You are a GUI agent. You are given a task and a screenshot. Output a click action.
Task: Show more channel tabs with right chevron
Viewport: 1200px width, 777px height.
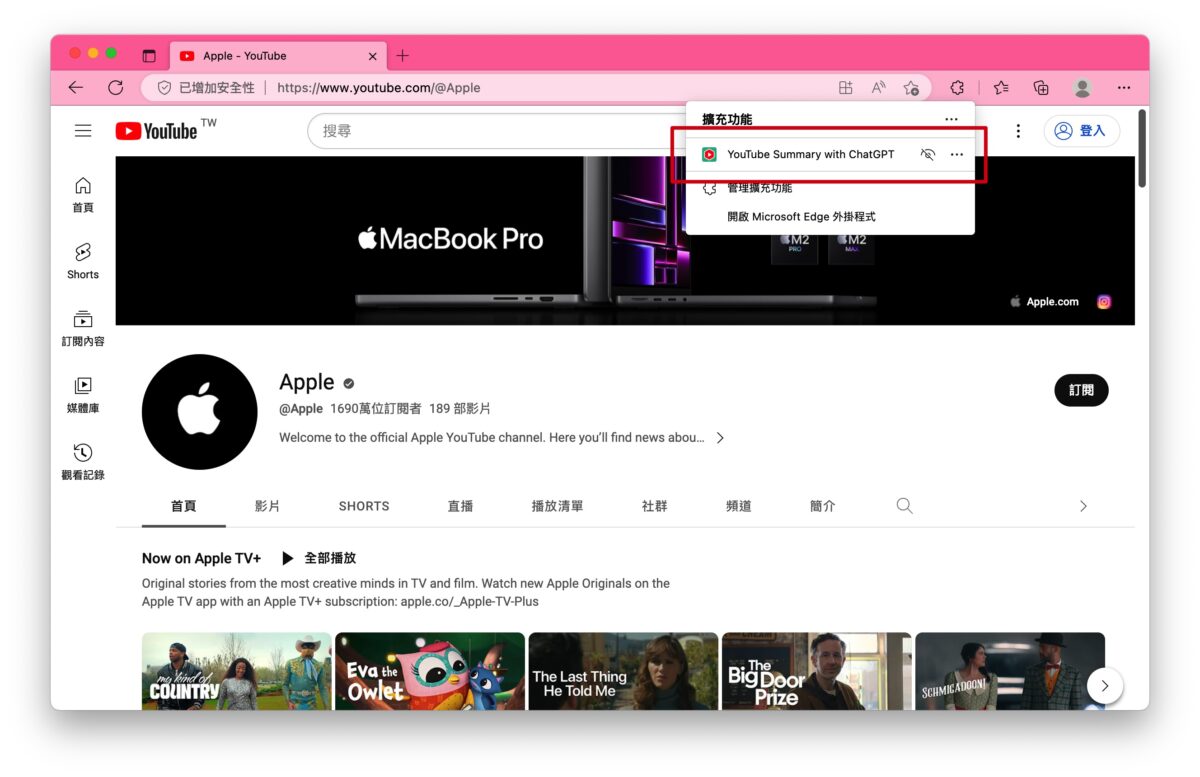click(x=1083, y=506)
